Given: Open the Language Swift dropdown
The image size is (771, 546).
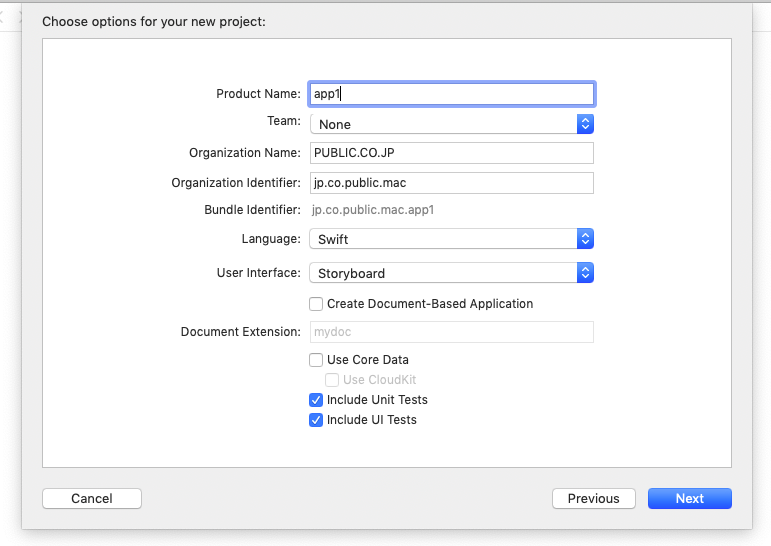Looking at the screenshot, I should tap(451, 239).
